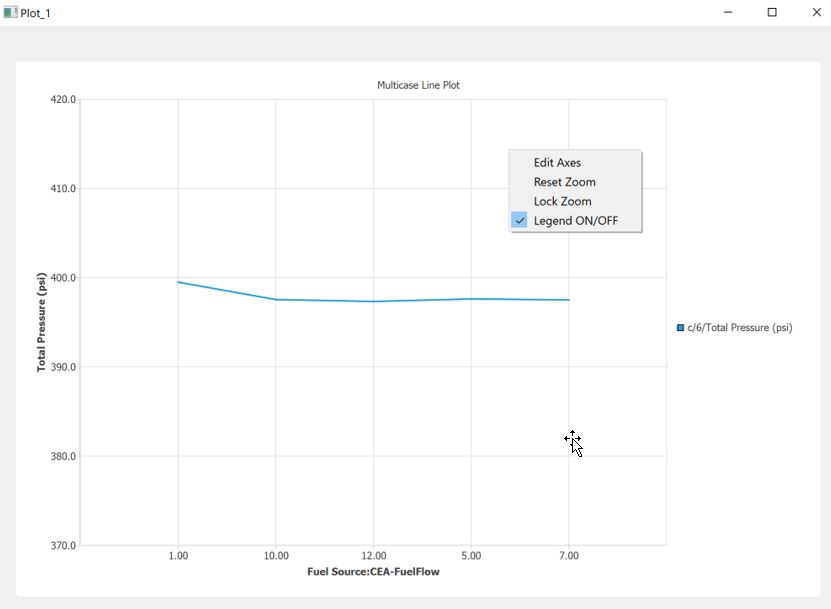Enable Lock Zoom from context menu
The width and height of the screenshot is (831, 609).
(x=562, y=201)
